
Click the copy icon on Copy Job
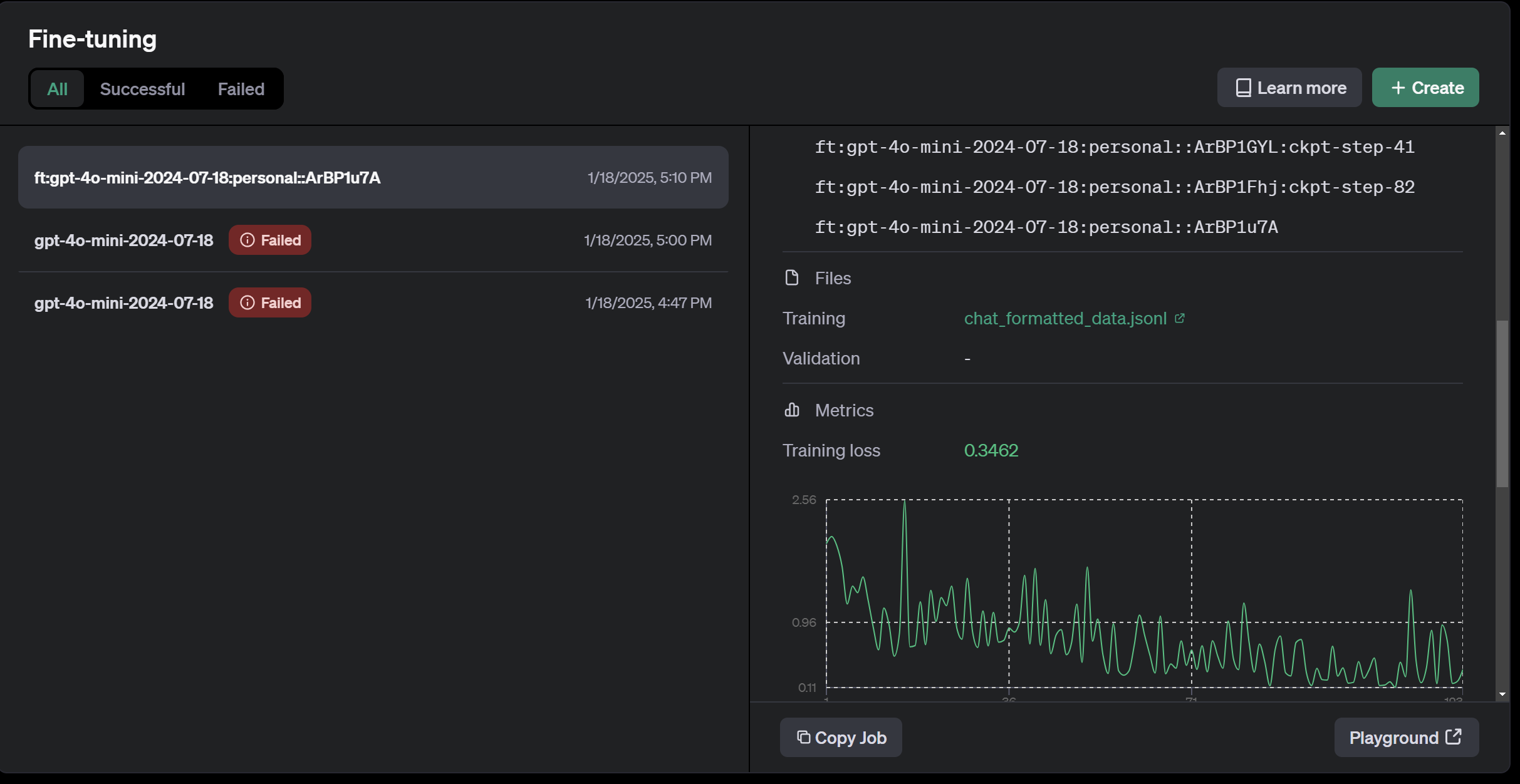[x=803, y=737]
